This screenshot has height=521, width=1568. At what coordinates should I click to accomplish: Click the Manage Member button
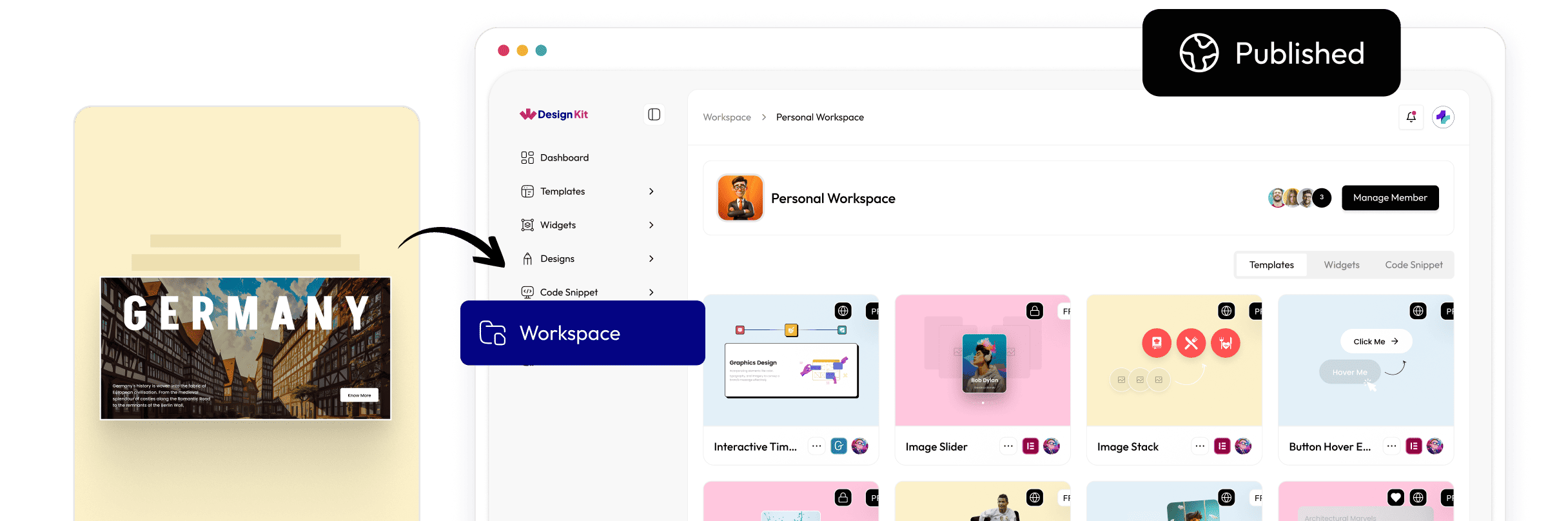pyautogui.click(x=1390, y=198)
